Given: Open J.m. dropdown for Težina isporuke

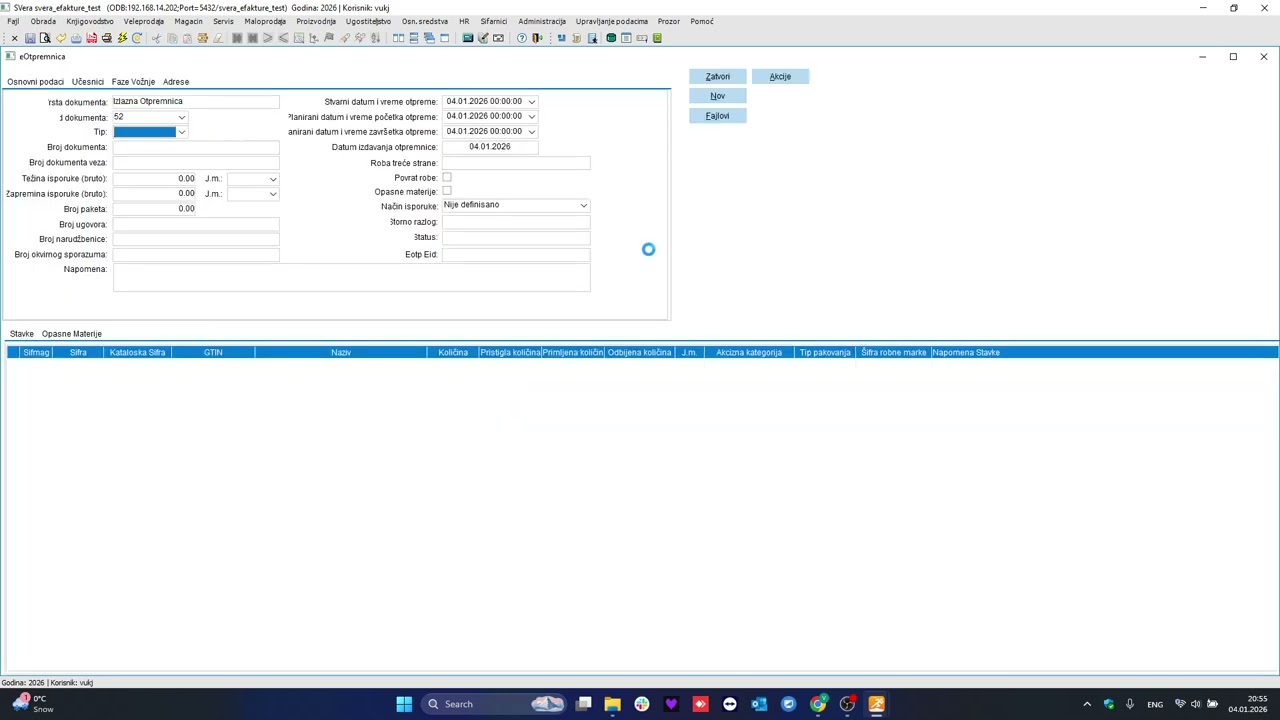Looking at the screenshot, I should coord(273,179).
